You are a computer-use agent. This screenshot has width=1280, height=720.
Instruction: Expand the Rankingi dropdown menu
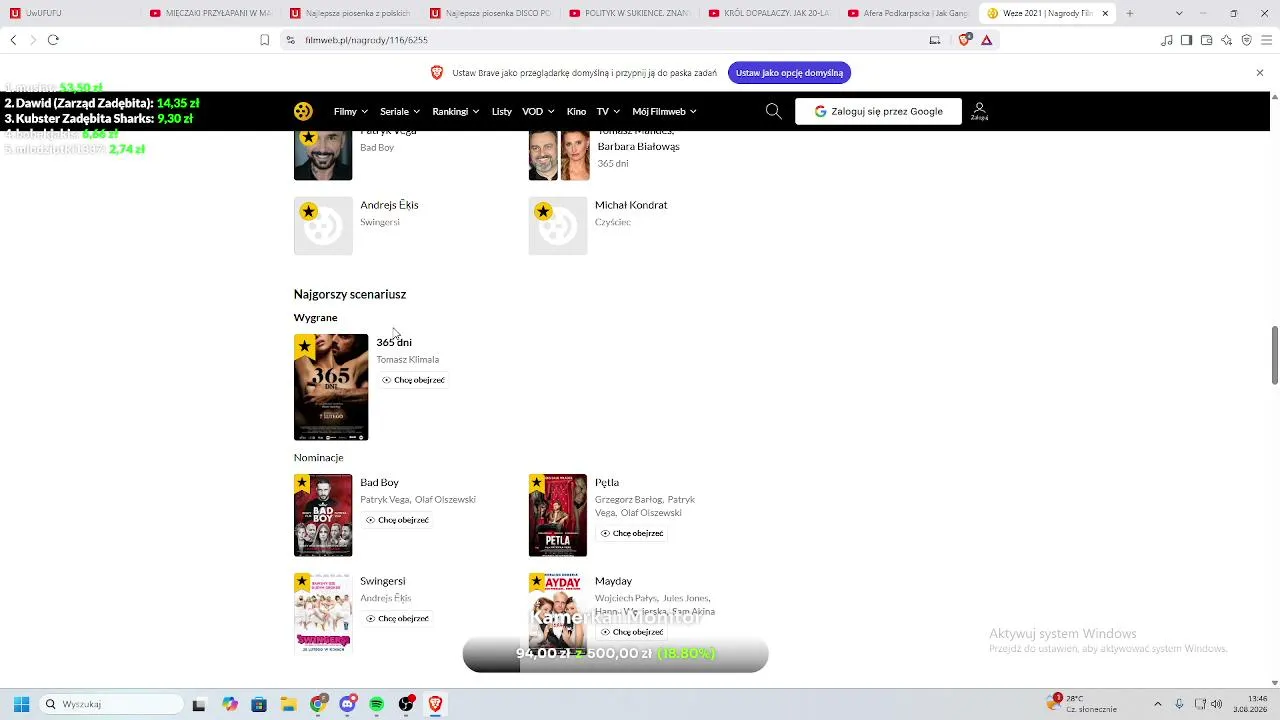[x=456, y=111]
